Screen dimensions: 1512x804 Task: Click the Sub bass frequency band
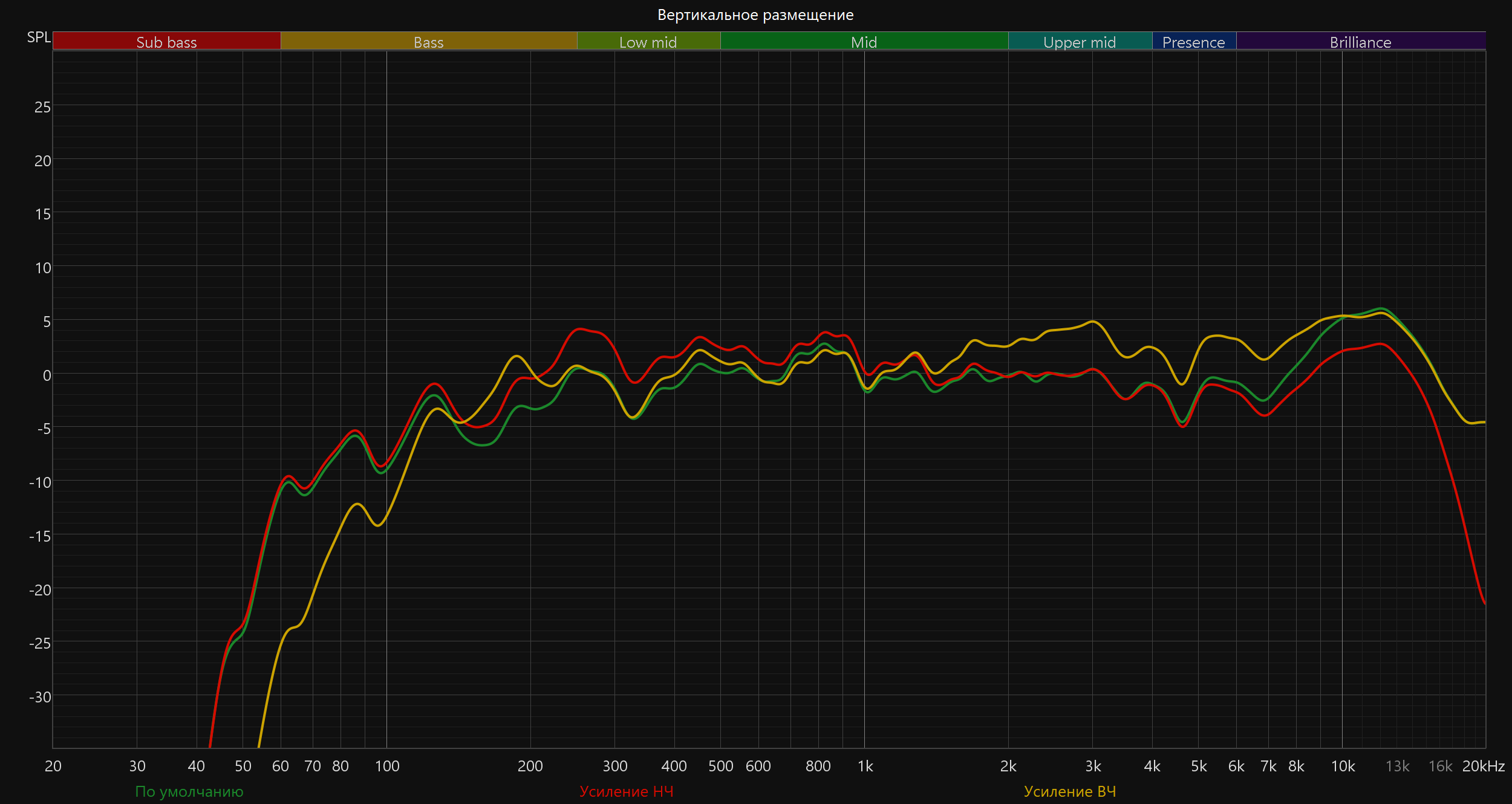pos(166,42)
